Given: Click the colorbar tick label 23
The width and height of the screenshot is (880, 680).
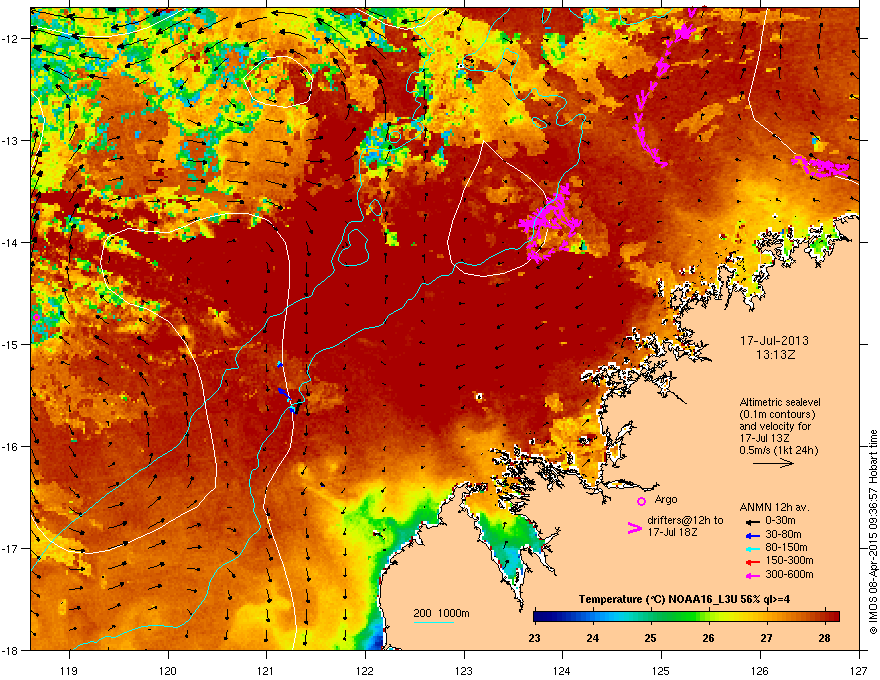Looking at the screenshot, I should [534, 638].
